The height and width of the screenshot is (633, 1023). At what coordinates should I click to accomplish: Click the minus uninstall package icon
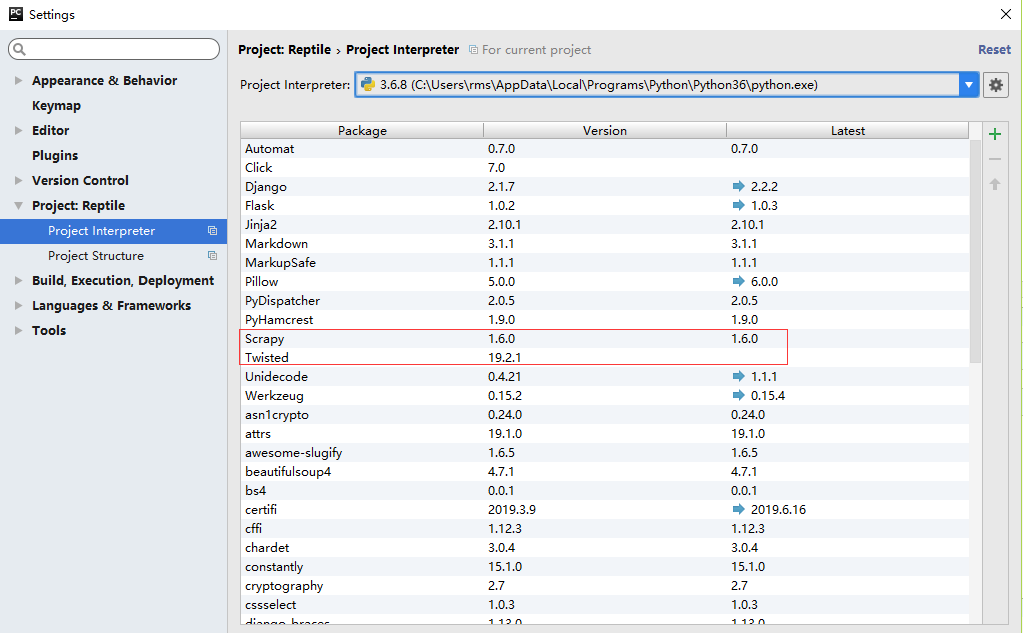tap(995, 159)
